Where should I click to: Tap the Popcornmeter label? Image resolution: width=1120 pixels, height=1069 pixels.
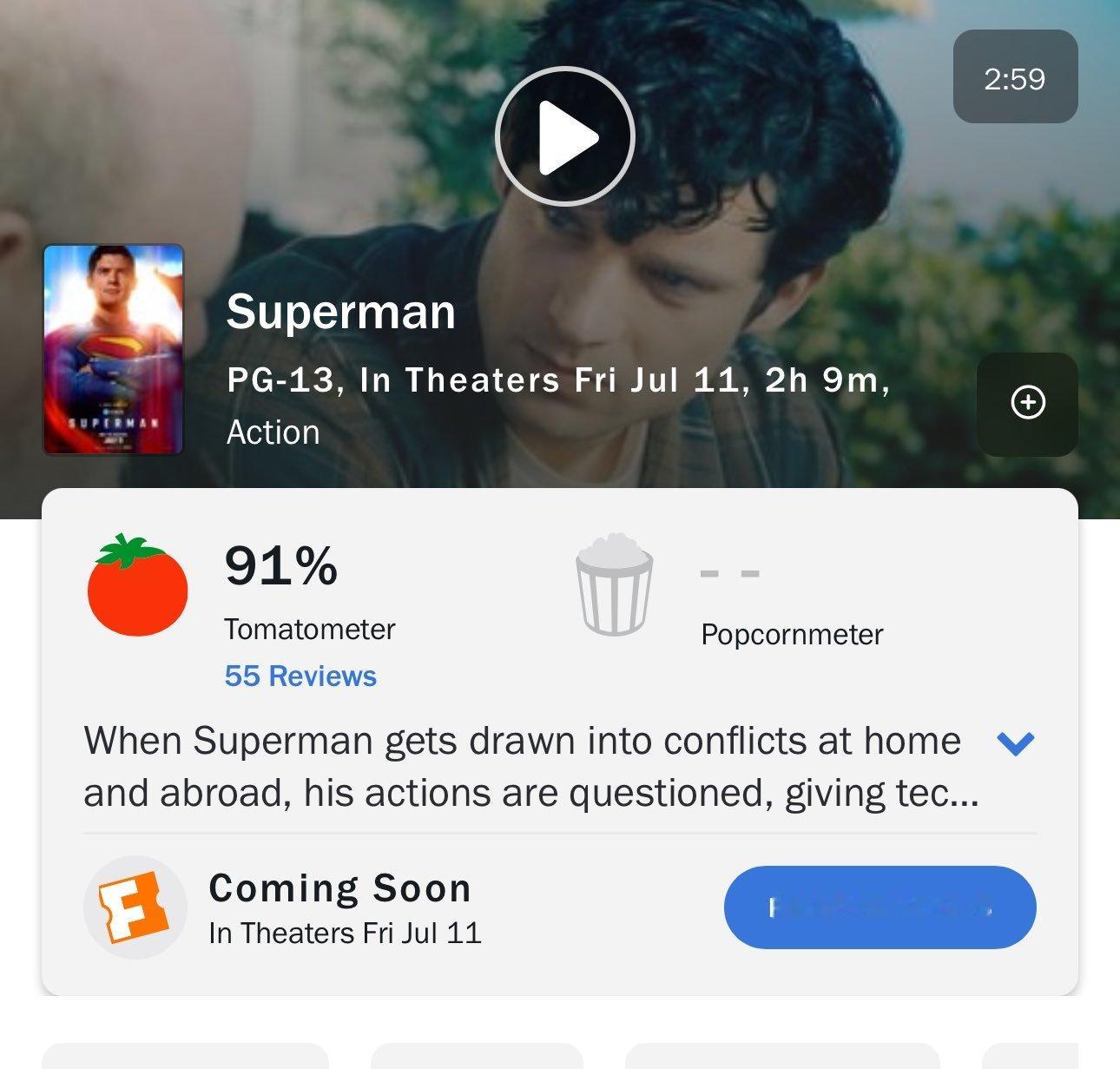click(792, 634)
